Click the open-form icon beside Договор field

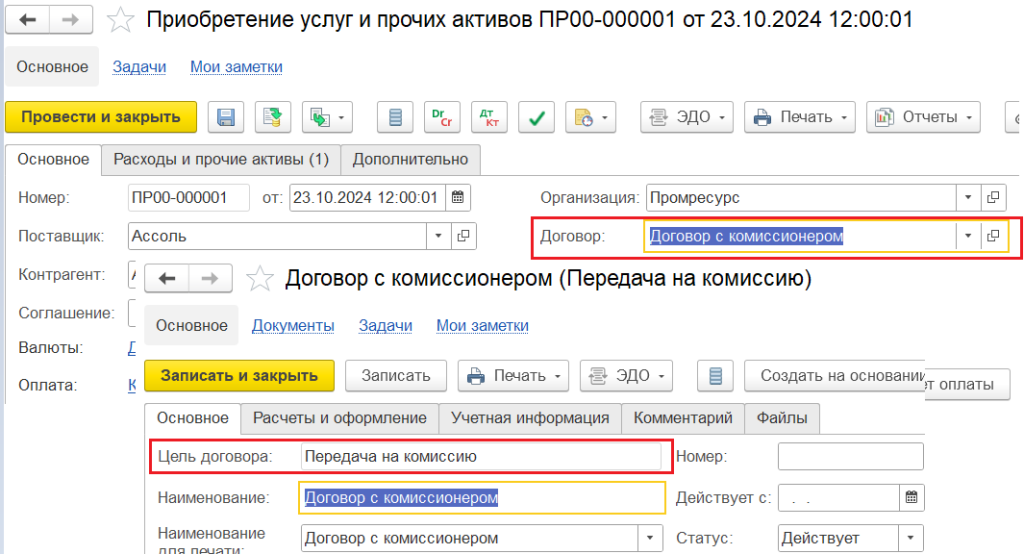pyautogui.click(x=993, y=236)
